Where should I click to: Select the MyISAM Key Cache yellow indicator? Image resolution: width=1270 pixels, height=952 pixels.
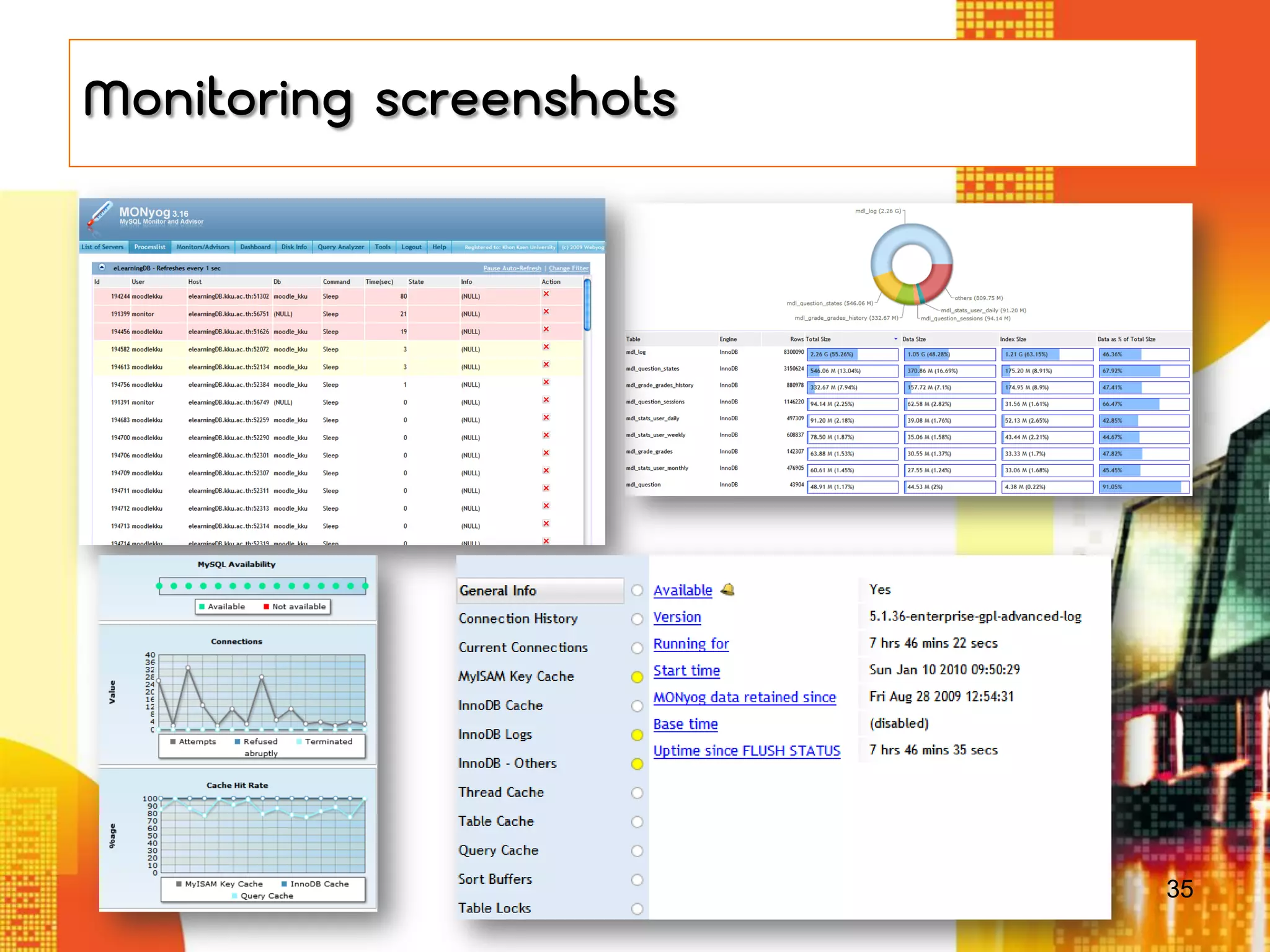637,677
